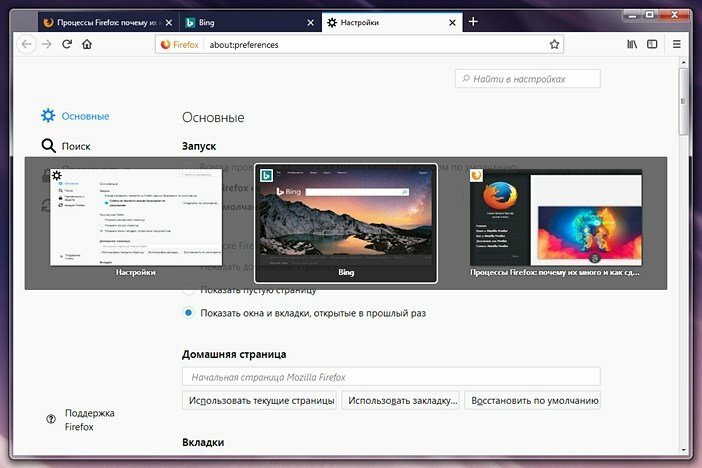702x468 pixels.
Task: Click the forward navigation arrow
Action: [x=47, y=44]
